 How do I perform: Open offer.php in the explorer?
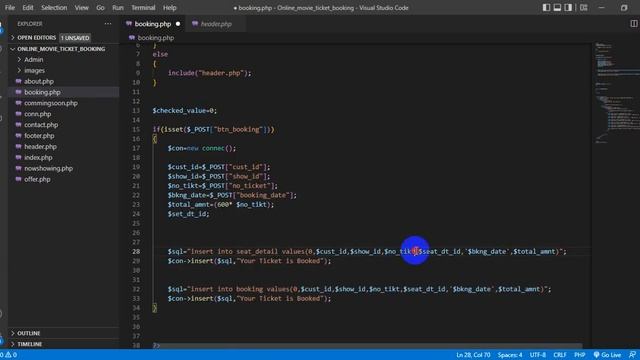[x=37, y=179]
